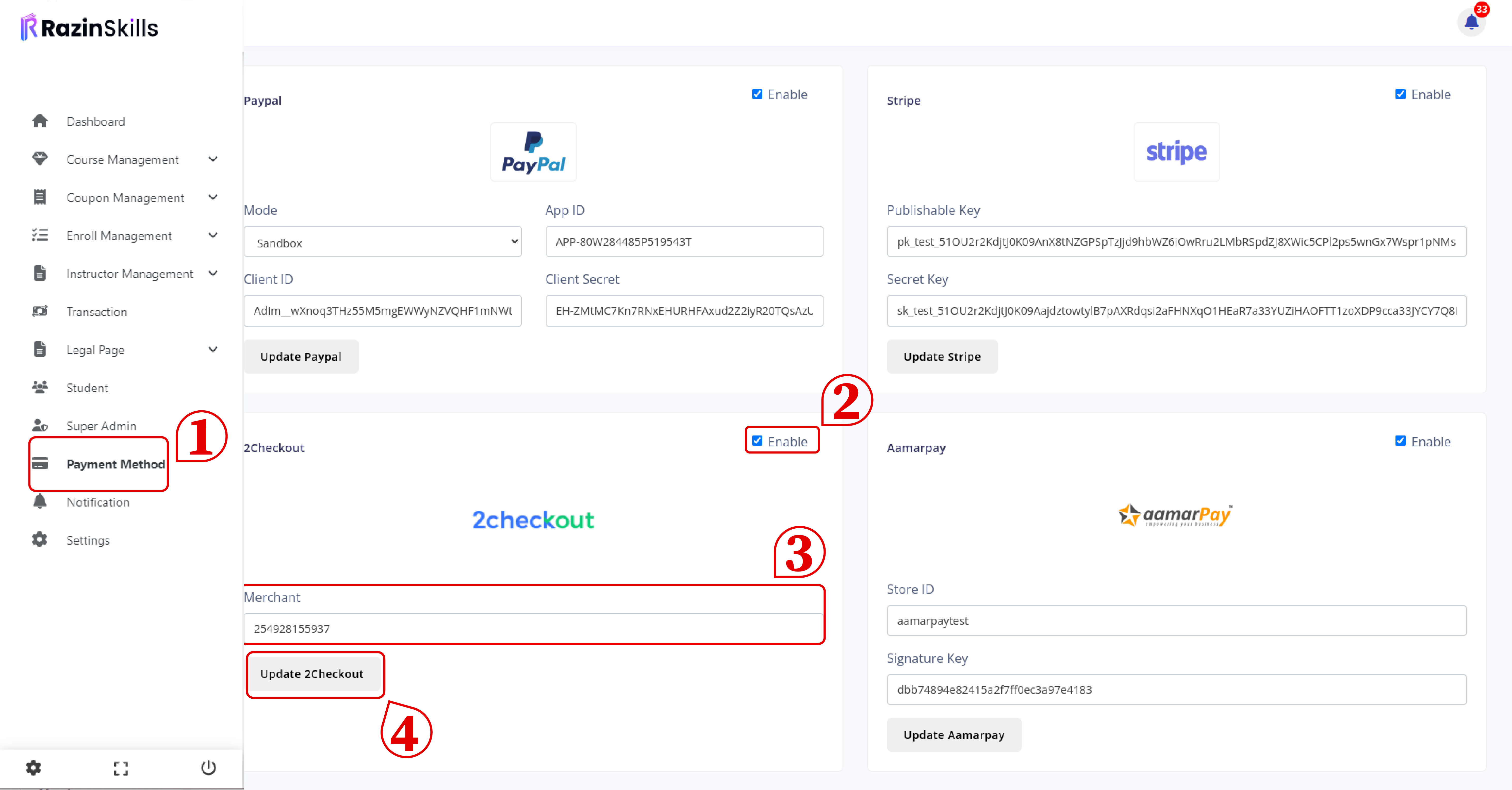
Task: Open notifications bell with 33 badge
Action: [x=1471, y=22]
